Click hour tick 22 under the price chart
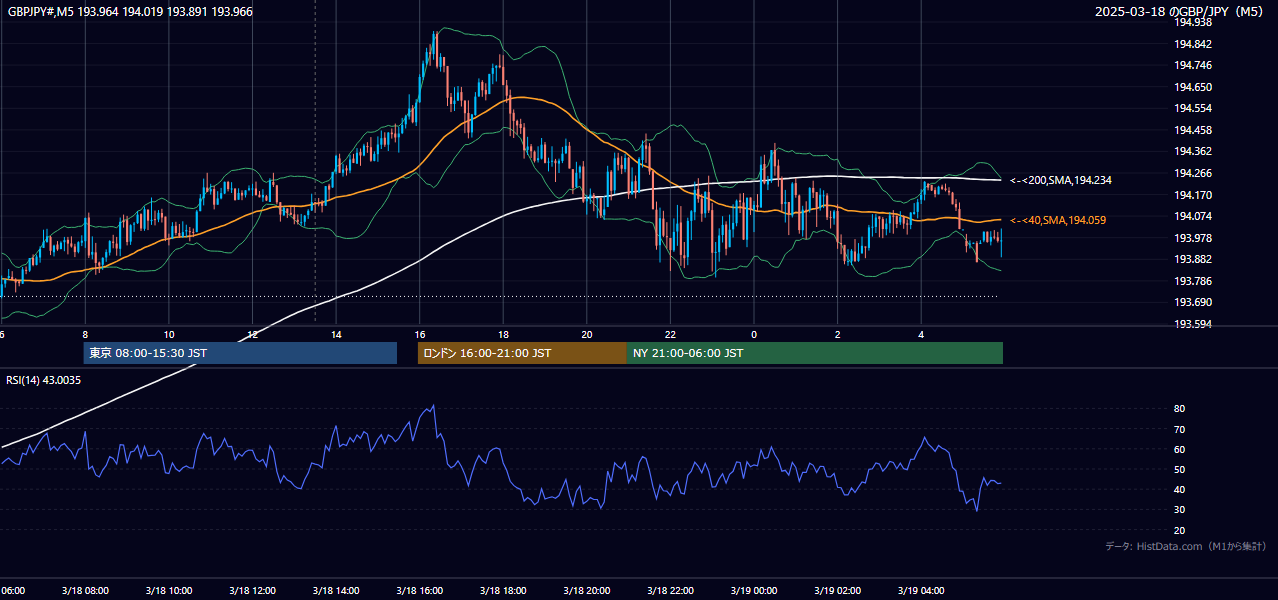Screen dimensions: 1278x600 coord(670,334)
